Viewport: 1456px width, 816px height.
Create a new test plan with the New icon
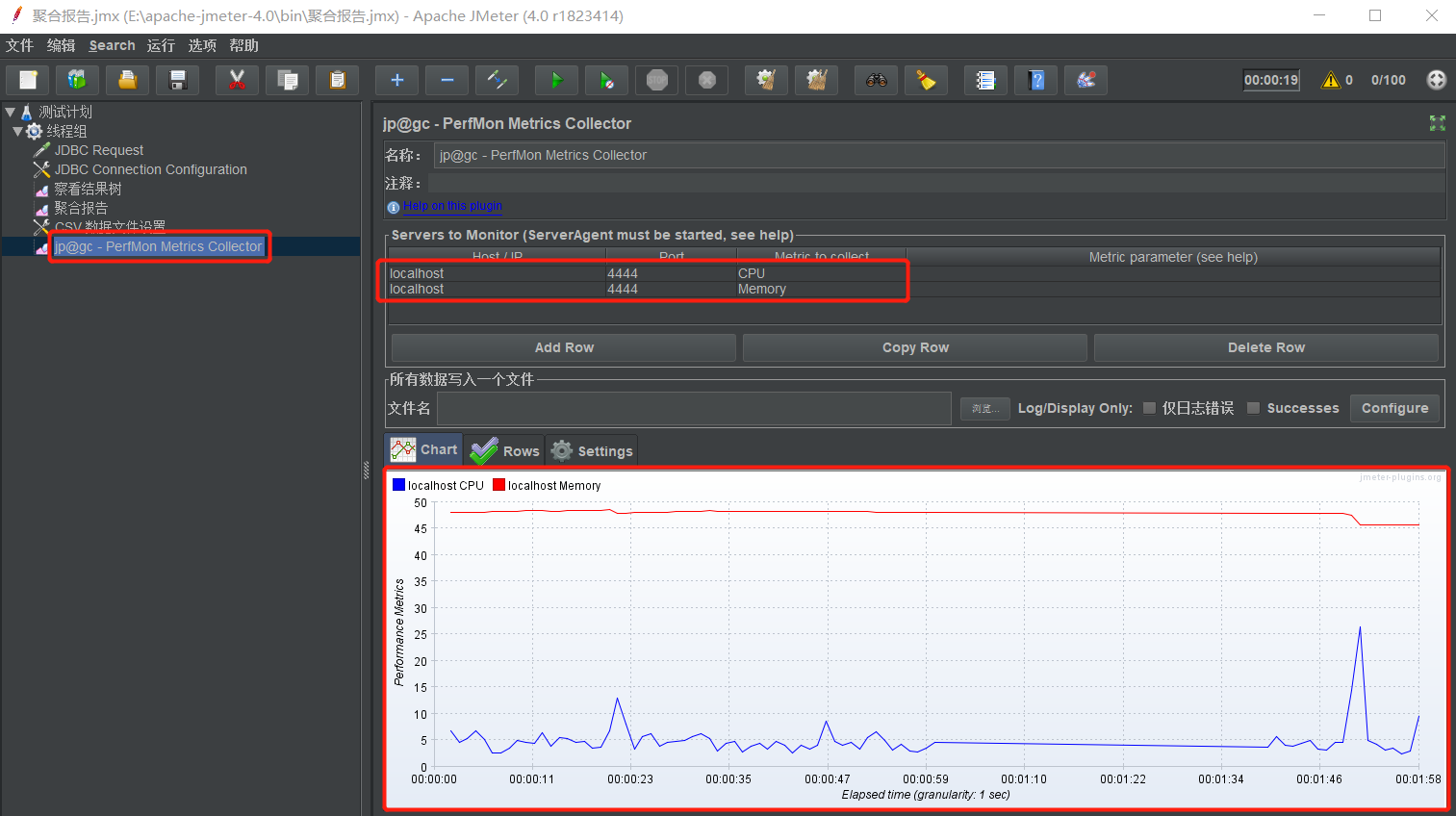click(28, 80)
